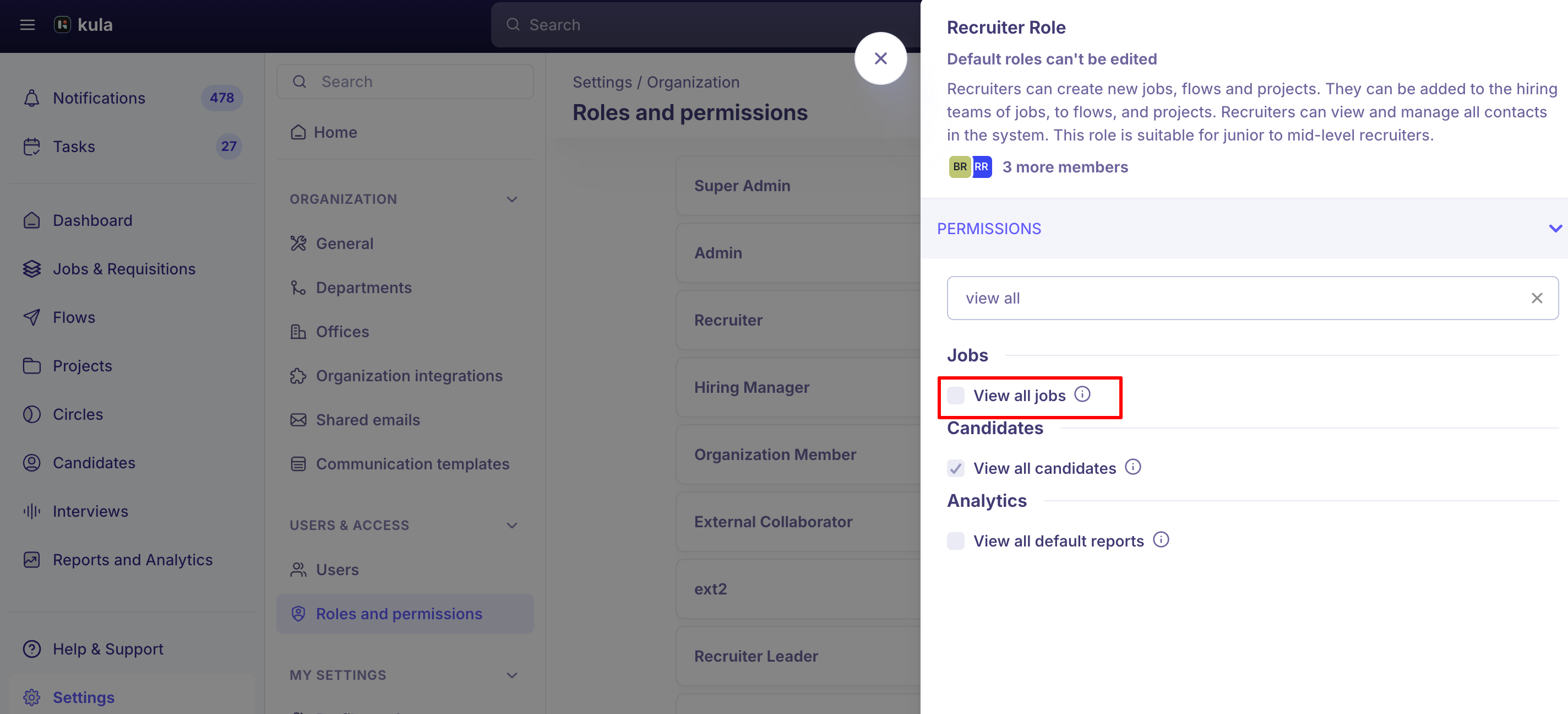The height and width of the screenshot is (714, 1568).
Task: Focus the top global Search bar
Action: 706,25
